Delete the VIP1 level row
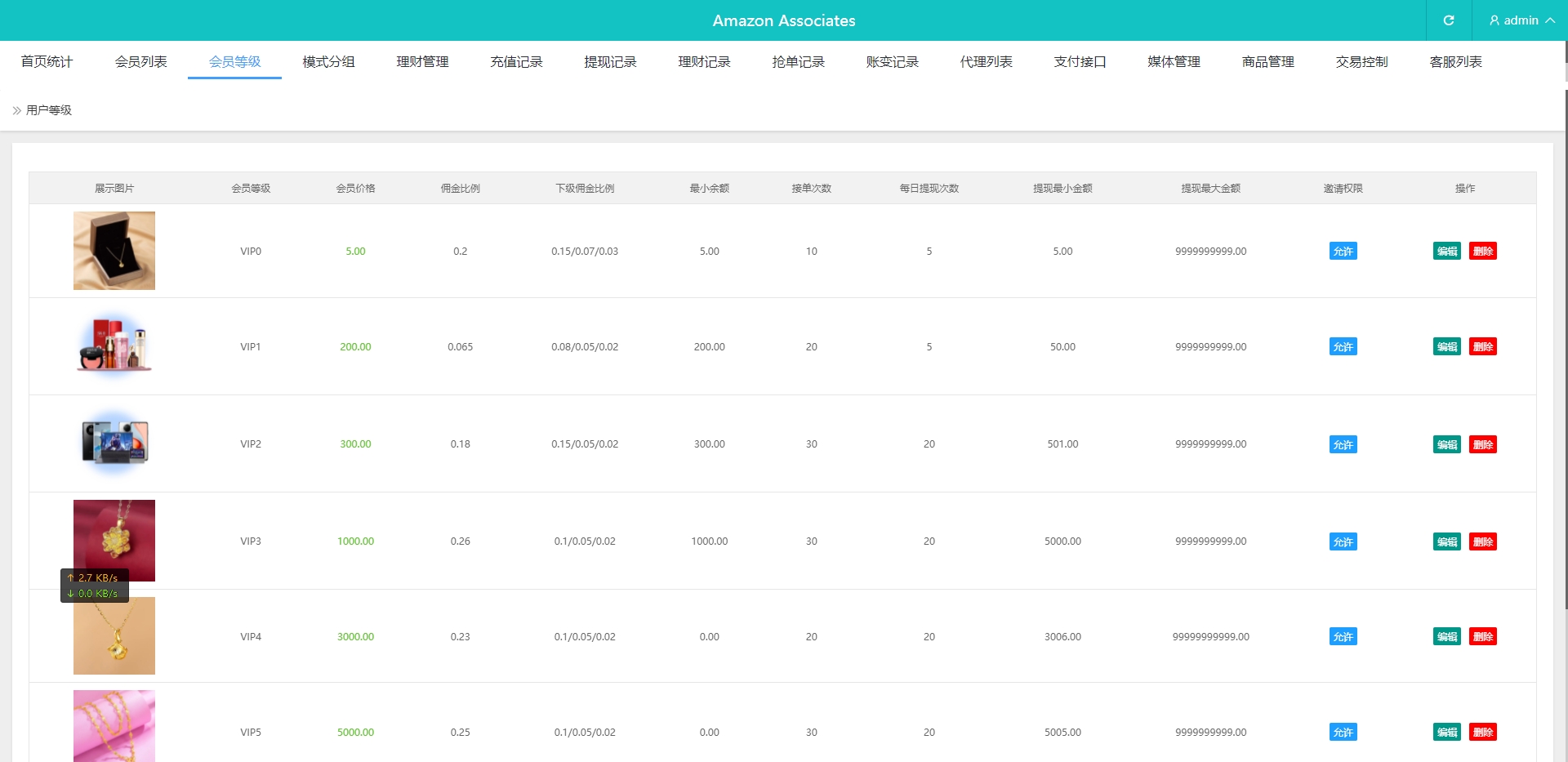1568x762 pixels. [1482, 347]
